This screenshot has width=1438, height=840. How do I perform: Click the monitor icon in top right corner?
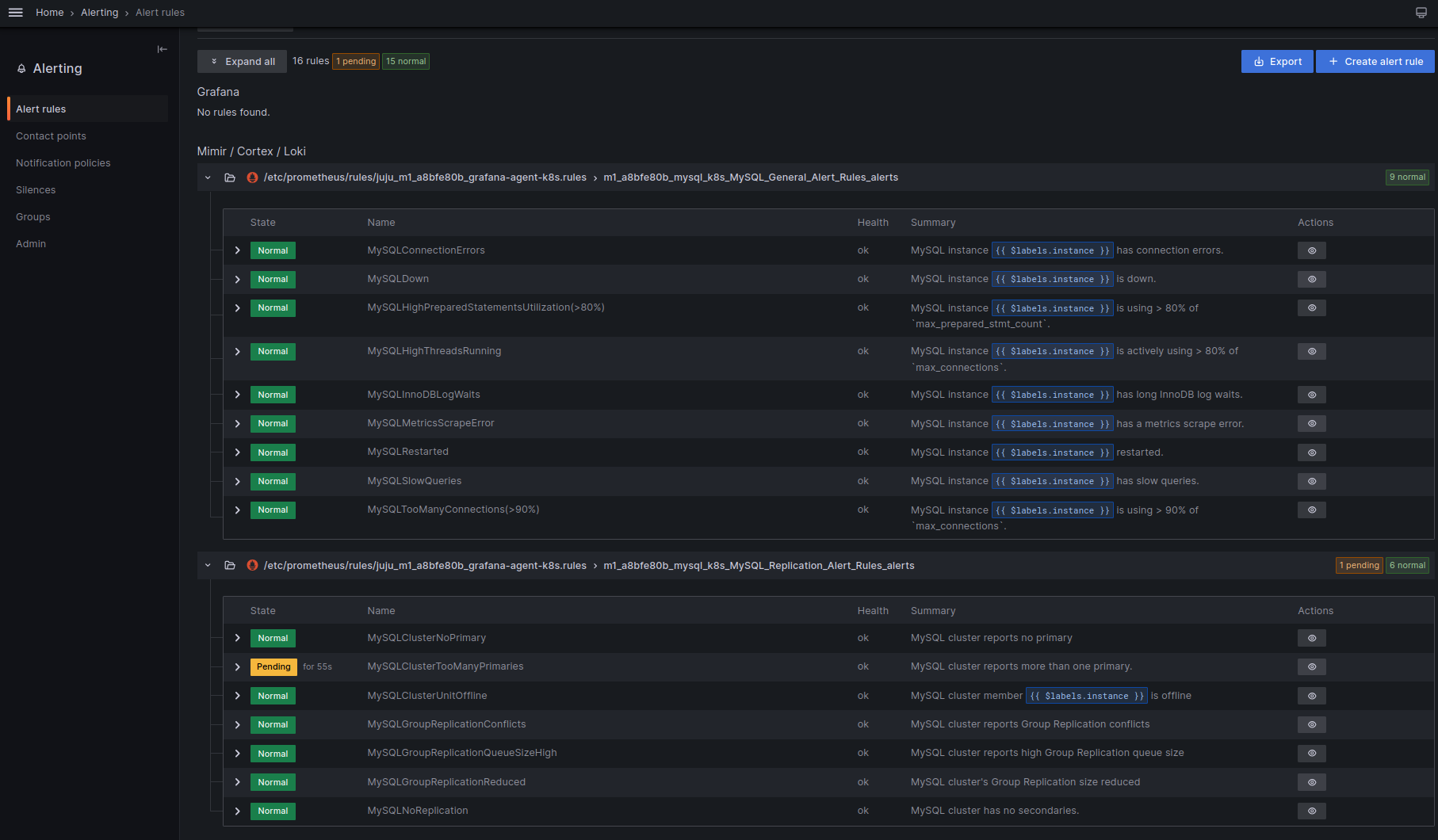pyautogui.click(x=1421, y=12)
